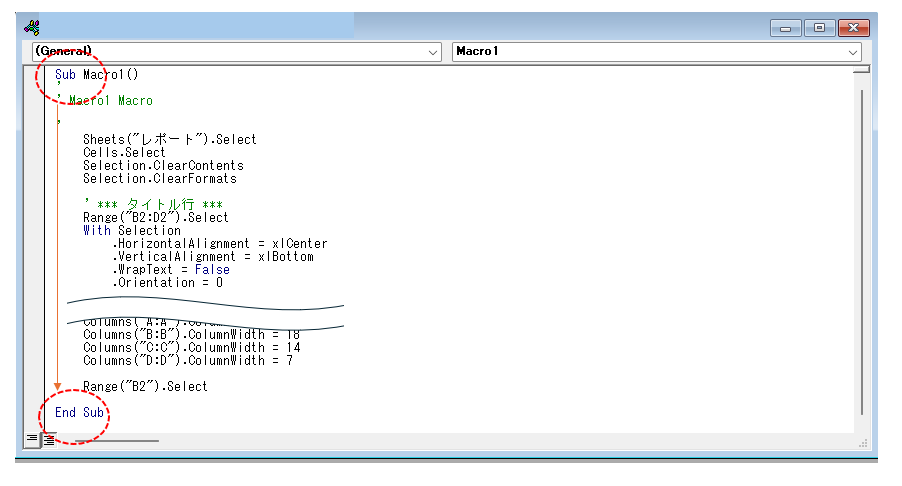Click the タイトル行 comment line

pyautogui.click(x=153, y=204)
